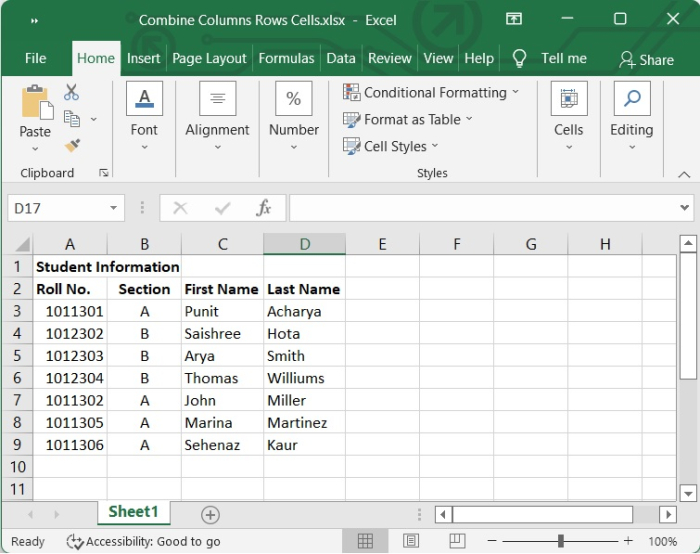Switch to Page Layout view
Image resolution: width=700 pixels, height=554 pixels.
(410, 541)
